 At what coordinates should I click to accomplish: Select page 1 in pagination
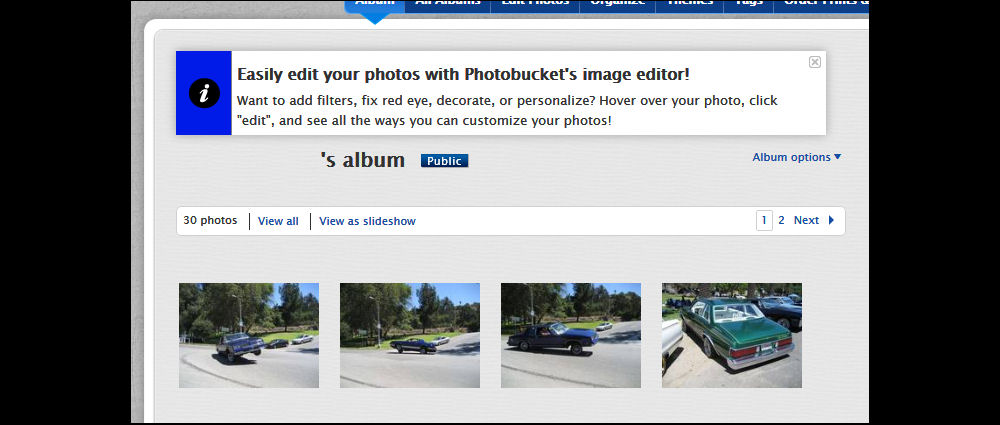tap(764, 220)
